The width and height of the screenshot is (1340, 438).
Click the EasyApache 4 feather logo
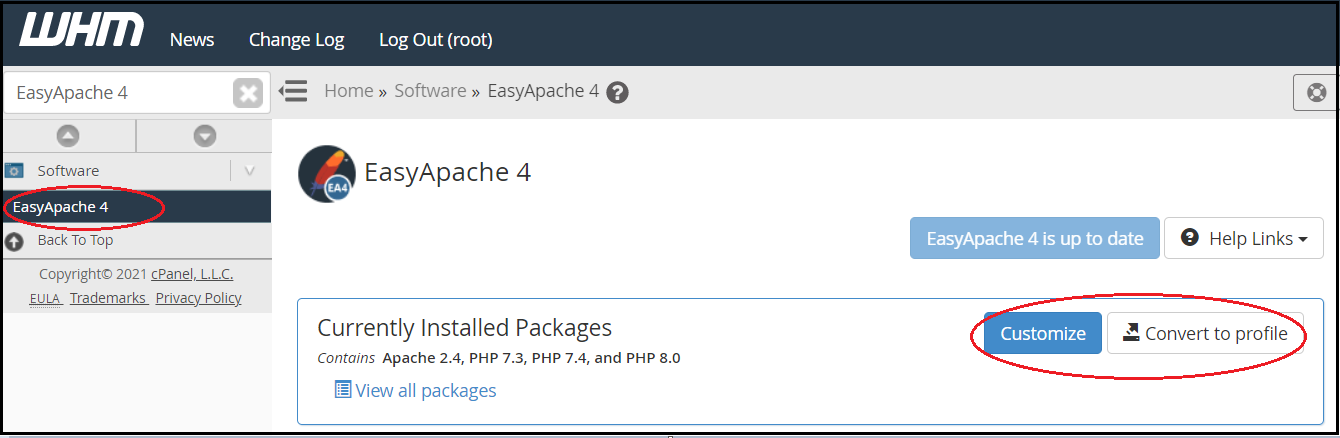(327, 174)
